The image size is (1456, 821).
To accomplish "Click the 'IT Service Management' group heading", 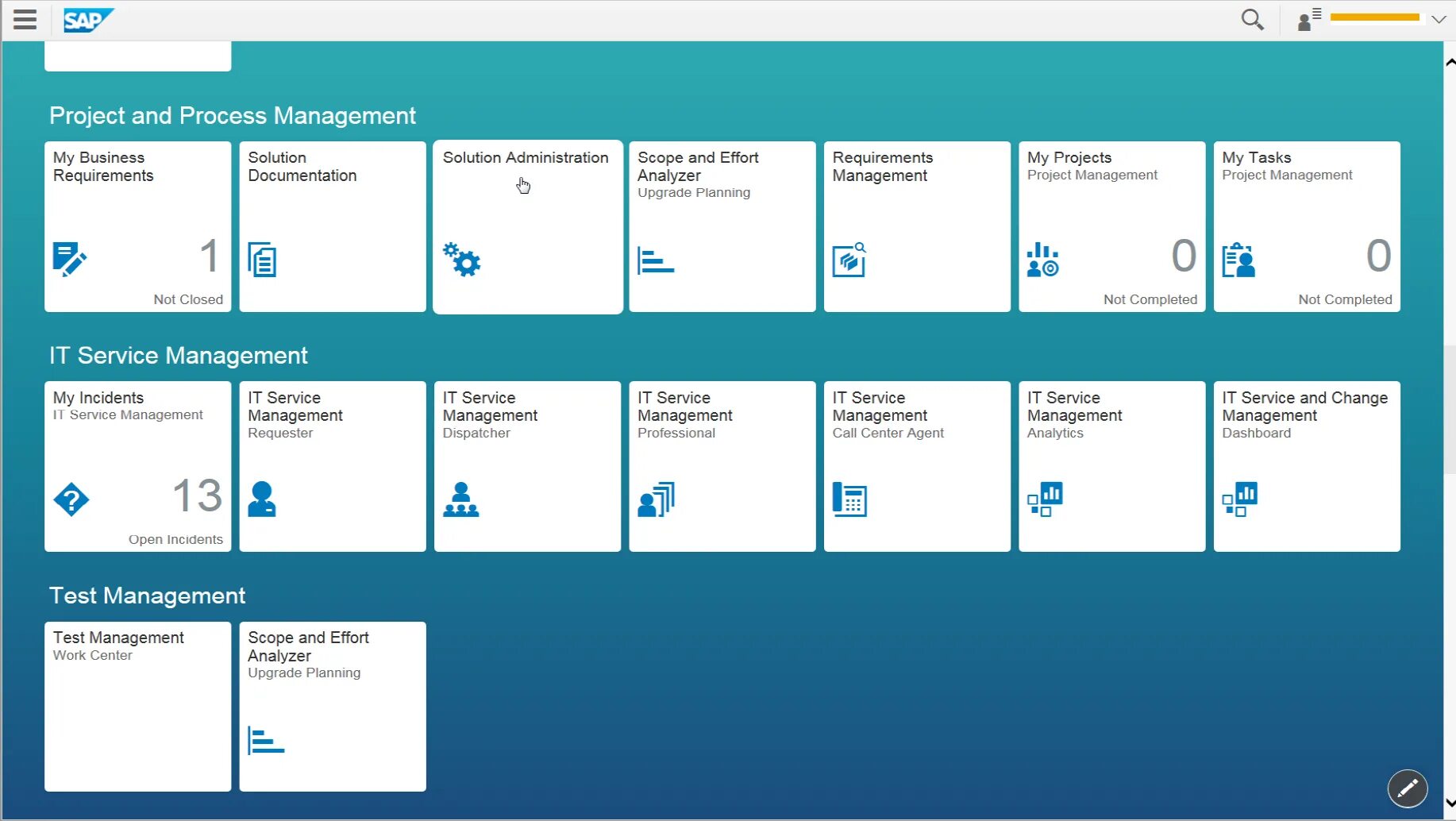I will click(179, 356).
